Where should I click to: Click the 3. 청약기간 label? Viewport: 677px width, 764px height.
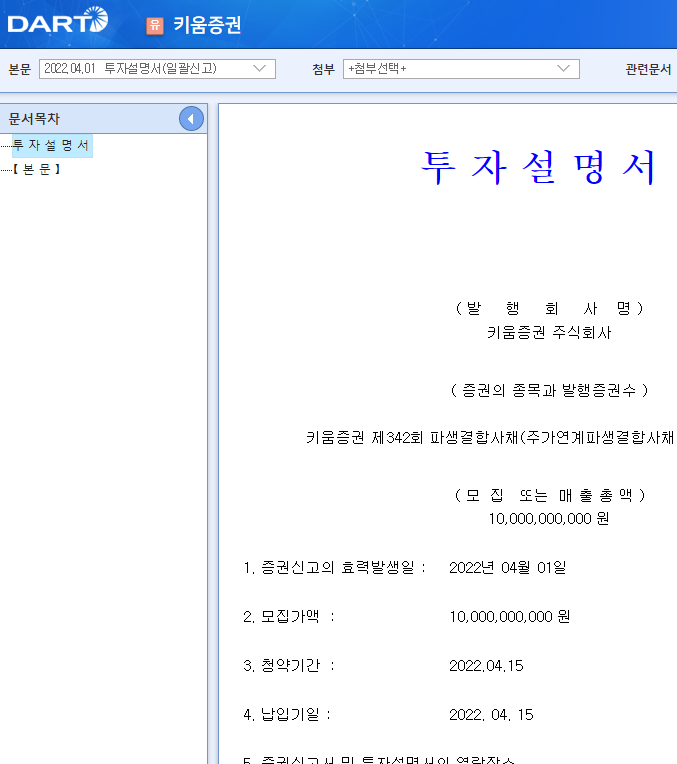(x=289, y=666)
